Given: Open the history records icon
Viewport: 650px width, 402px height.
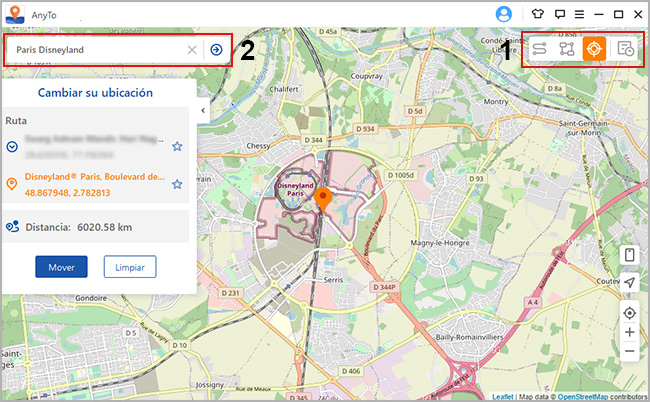Looking at the screenshot, I should pyautogui.click(x=626, y=49).
